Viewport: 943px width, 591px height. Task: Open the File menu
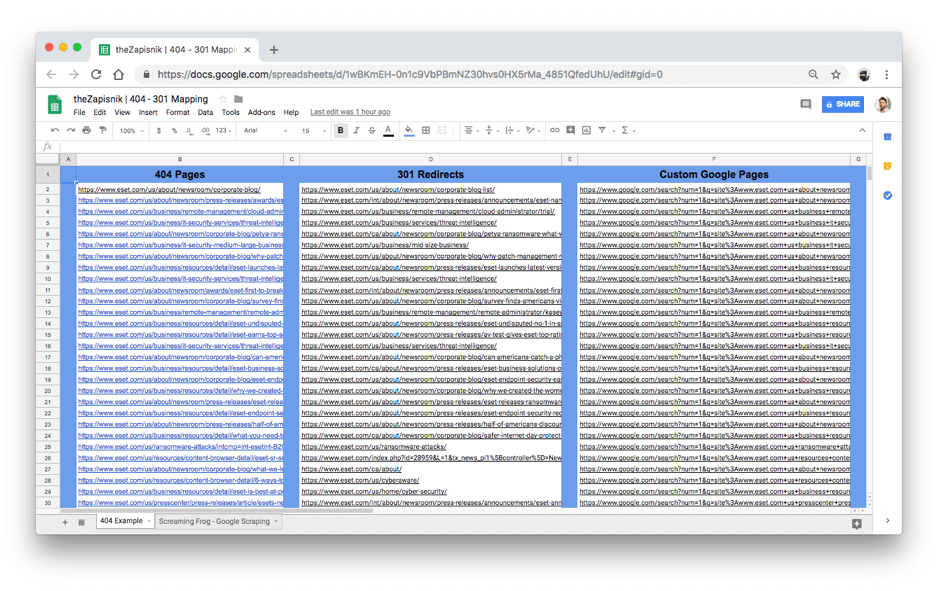click(79, 112)
